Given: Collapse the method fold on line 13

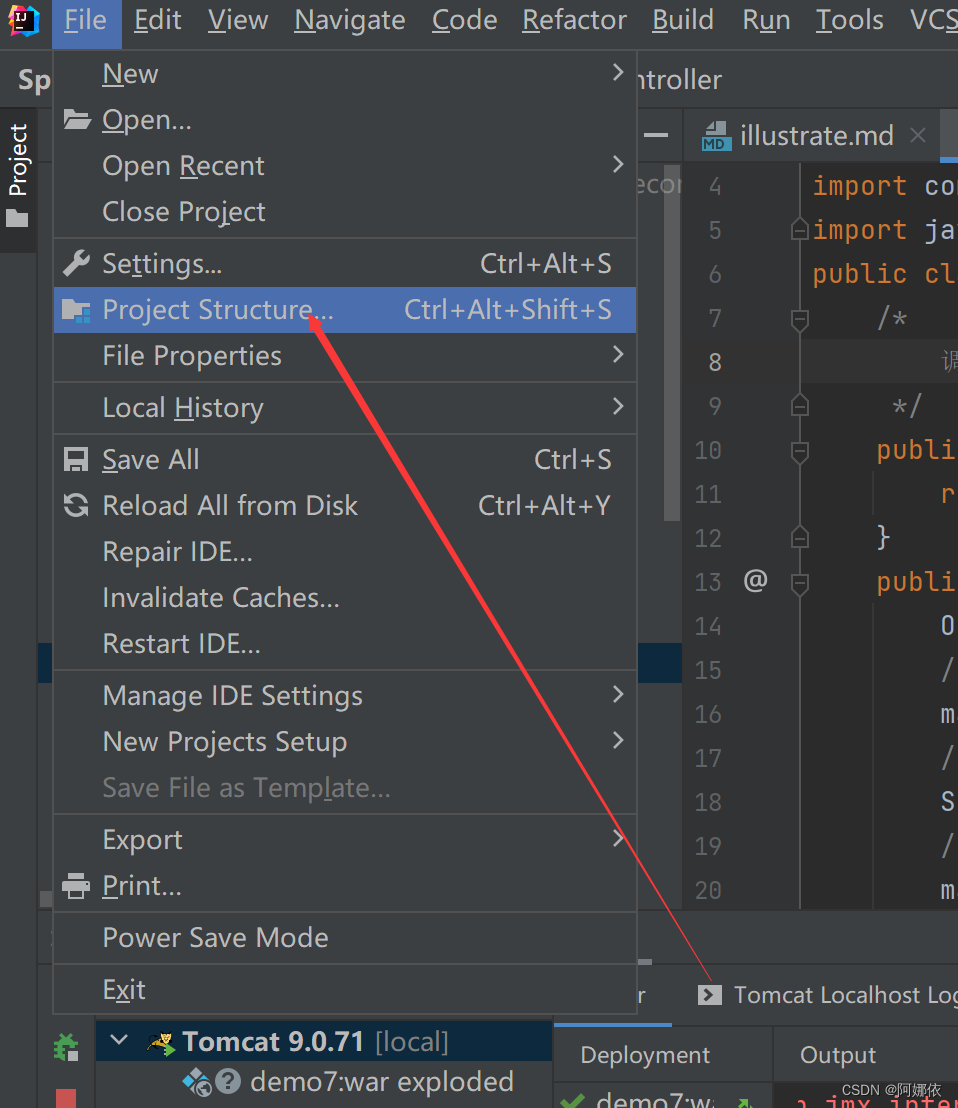Looking at the screenshot, I should coord(800,584).
